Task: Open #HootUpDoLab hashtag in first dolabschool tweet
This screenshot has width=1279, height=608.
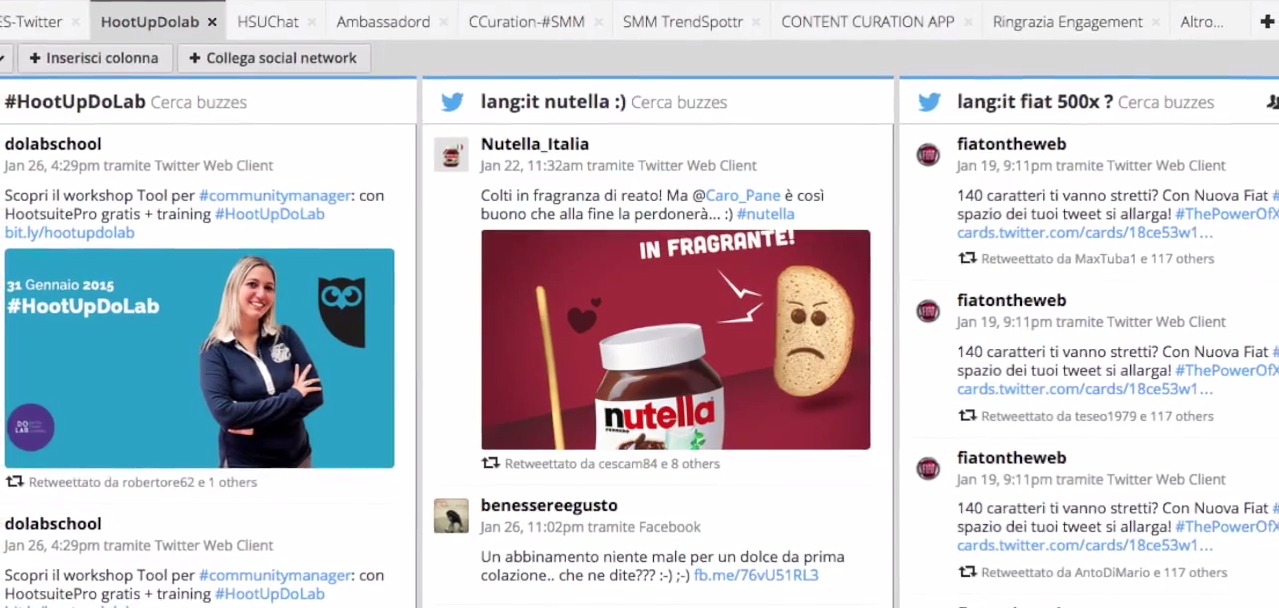Action: pos(270,214)
